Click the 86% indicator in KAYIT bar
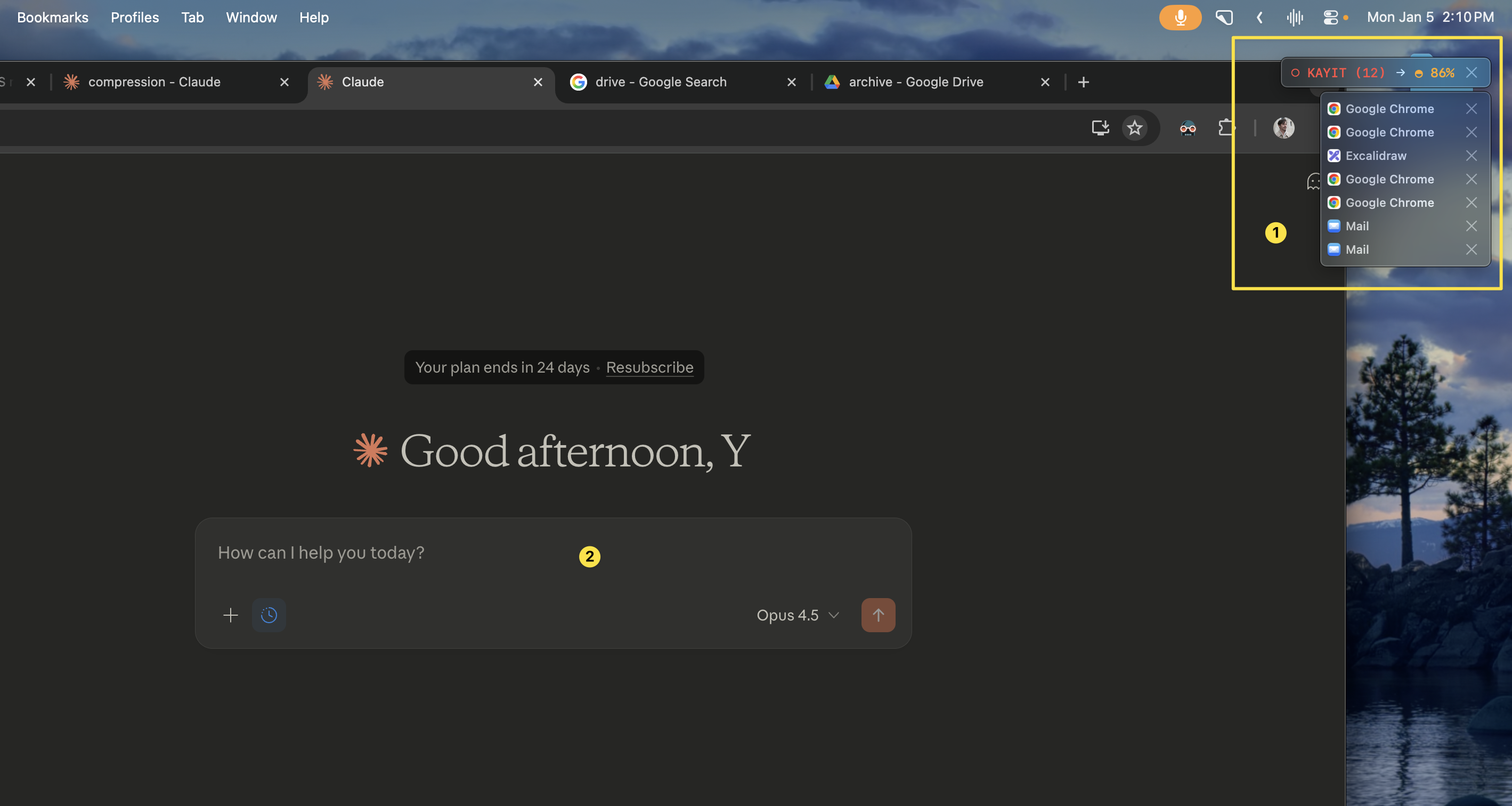Viewport: 1512px width, 806px height. tap(1442, 72)
